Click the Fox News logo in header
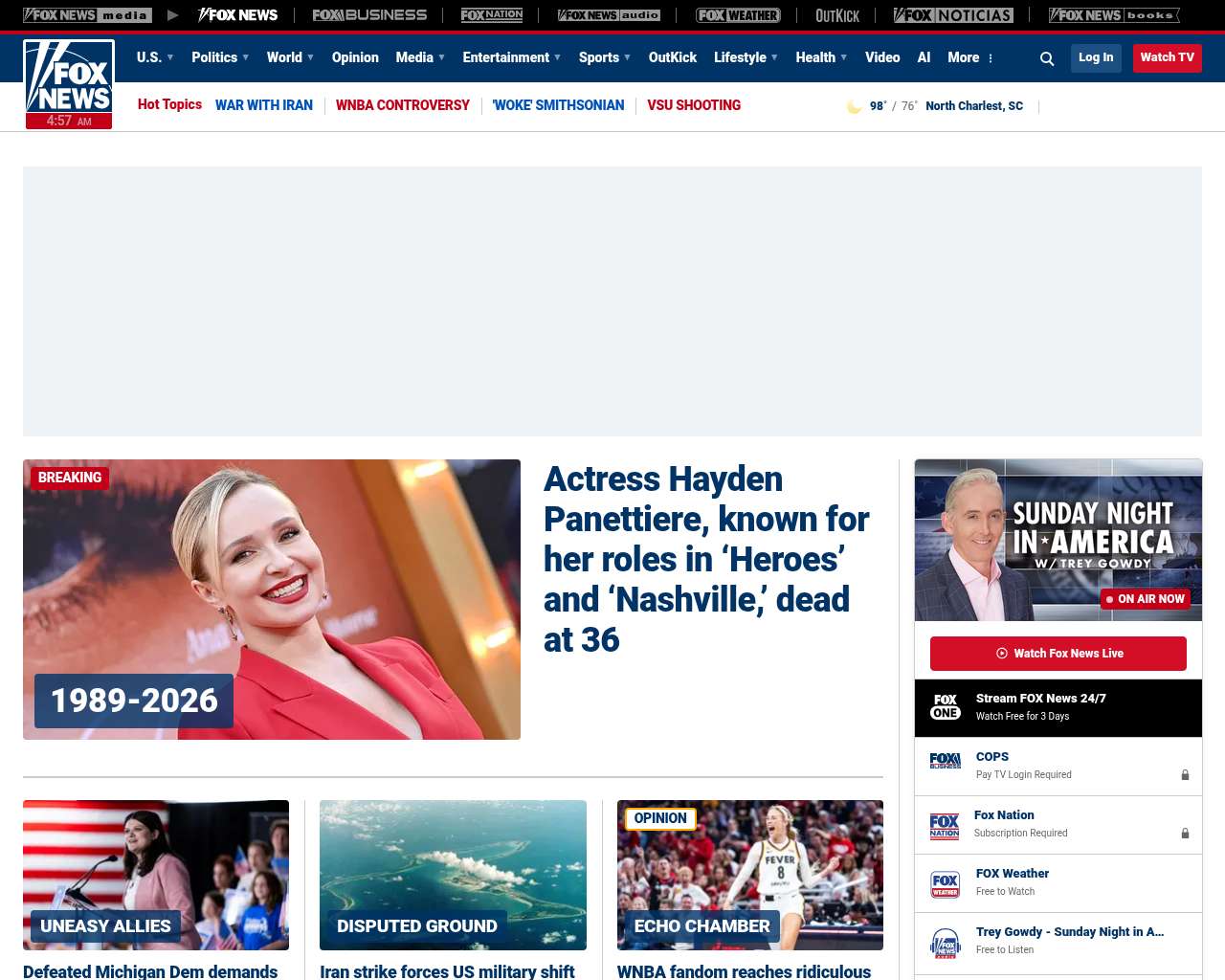This screenshot has height=980, width=1225. [69, 84]
